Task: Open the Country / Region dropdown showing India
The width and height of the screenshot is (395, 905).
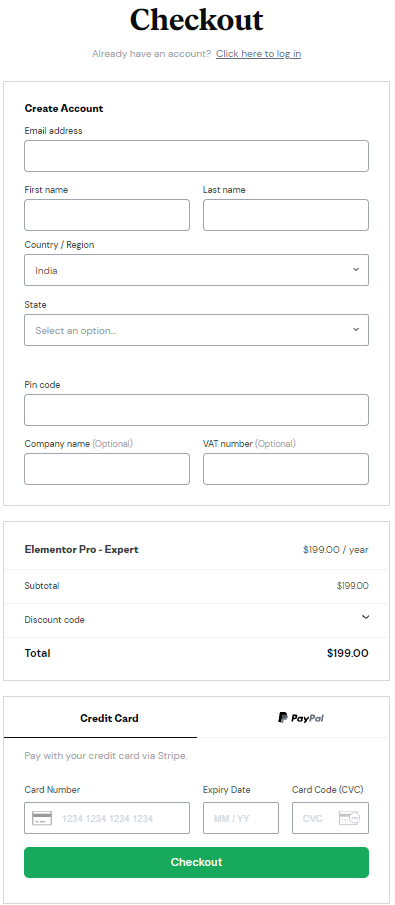Action: tap(196, 270)
